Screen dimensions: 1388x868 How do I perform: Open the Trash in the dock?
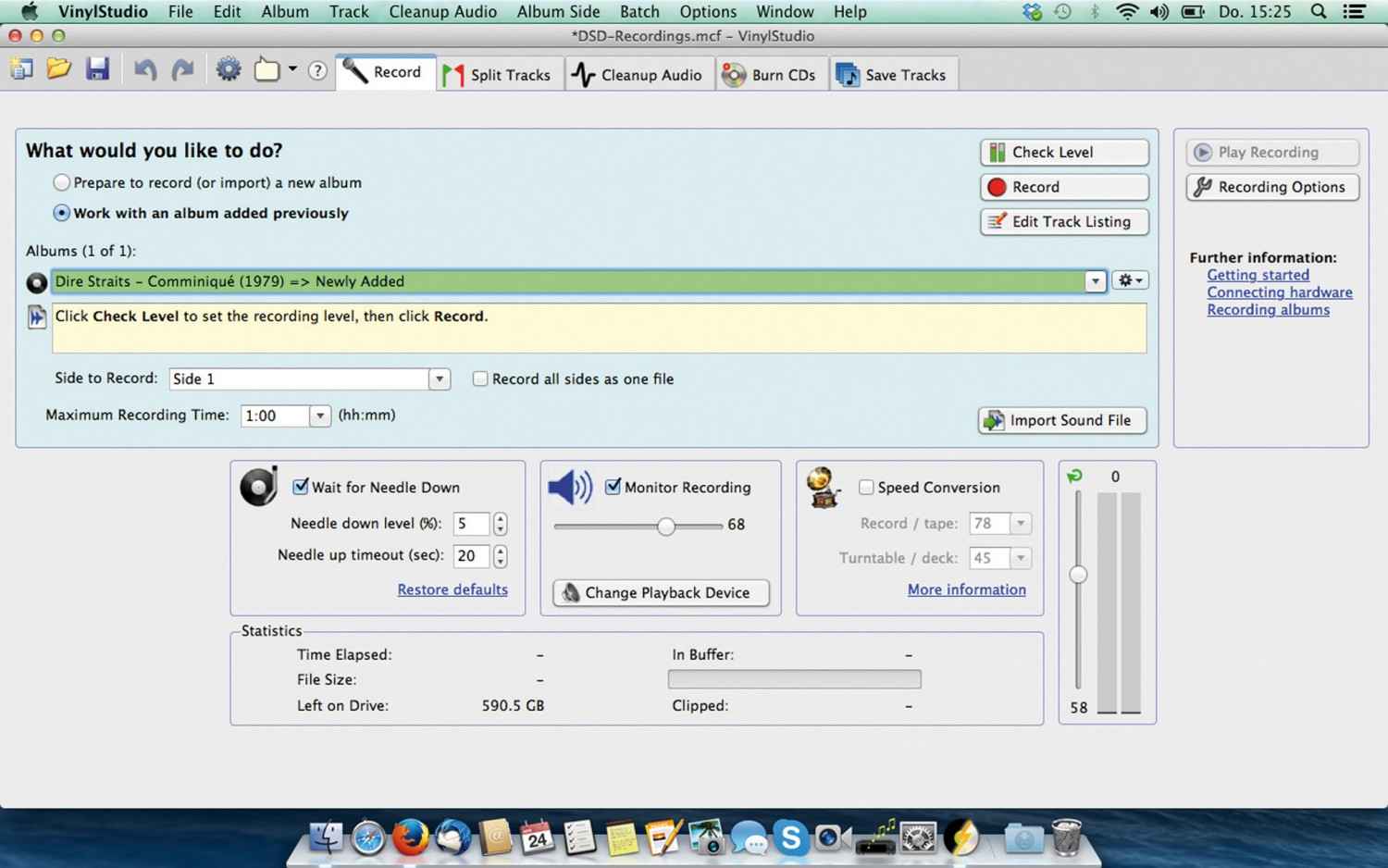click(x=1066, y=837)
